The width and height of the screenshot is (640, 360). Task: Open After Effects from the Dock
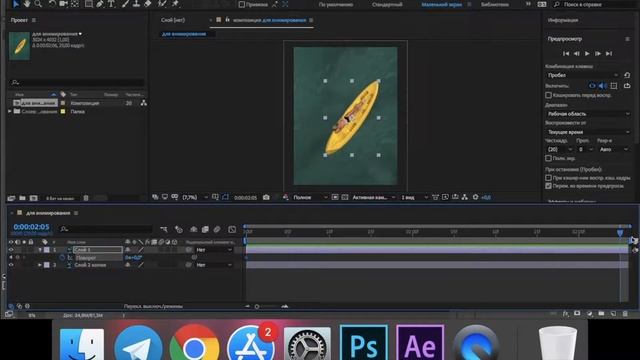[x=420, y=342]
